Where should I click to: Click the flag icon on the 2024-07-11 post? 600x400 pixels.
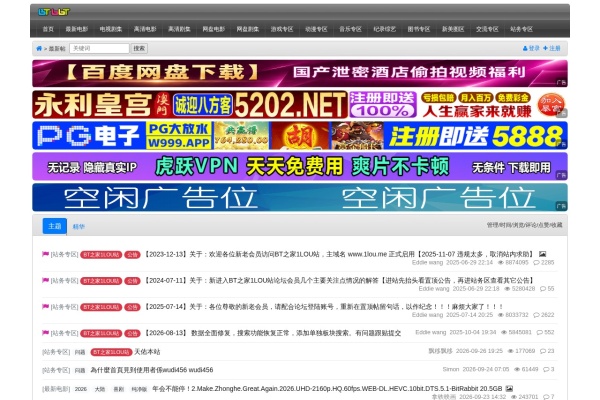click(x=46, y=280)
